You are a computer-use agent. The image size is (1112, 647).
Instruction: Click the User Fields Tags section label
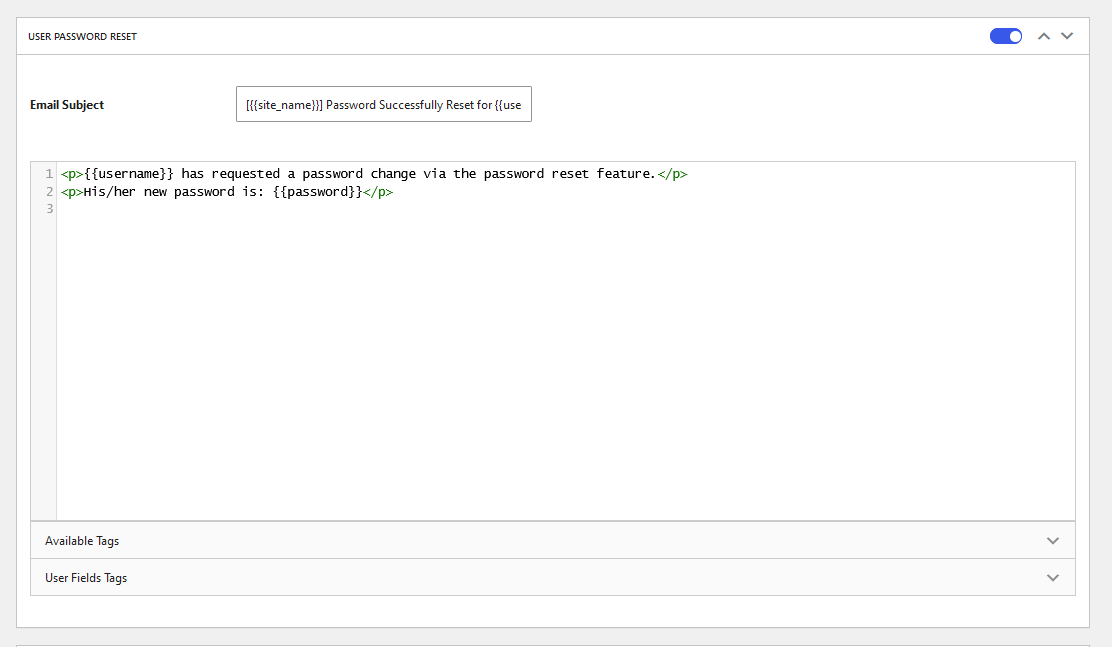86,578
